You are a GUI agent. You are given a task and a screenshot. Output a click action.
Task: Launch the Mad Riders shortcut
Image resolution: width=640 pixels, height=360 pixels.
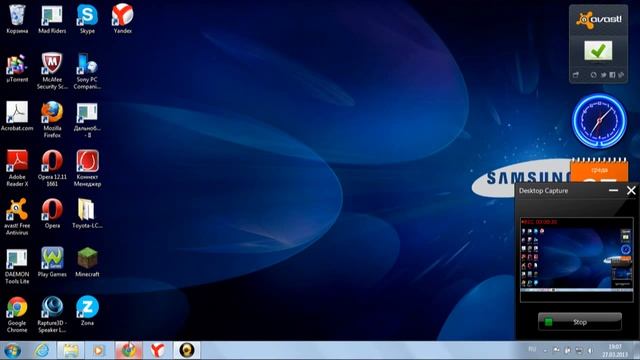coord(52,19)
